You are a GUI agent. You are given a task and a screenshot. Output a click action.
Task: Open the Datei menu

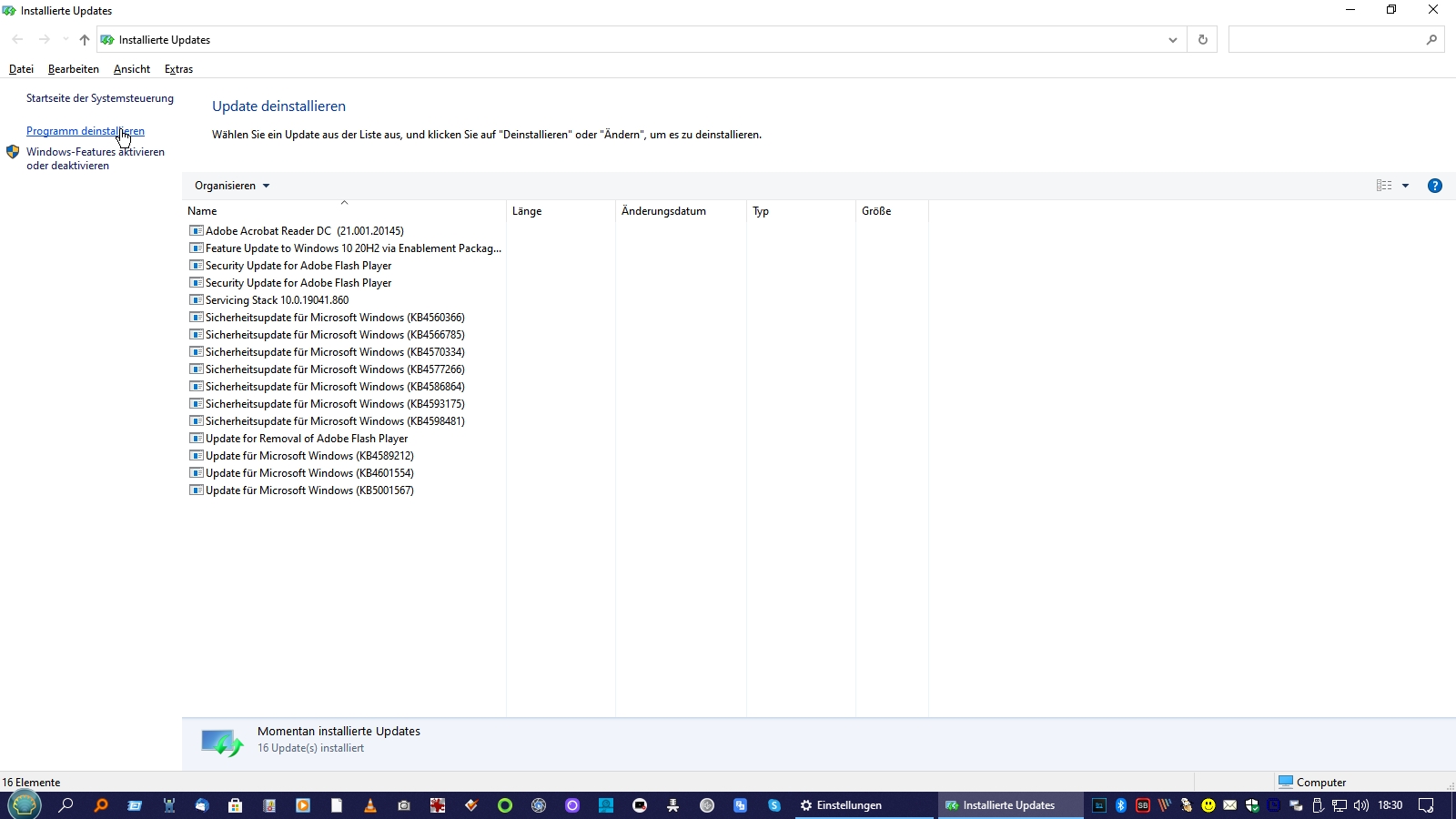(21, 69)
